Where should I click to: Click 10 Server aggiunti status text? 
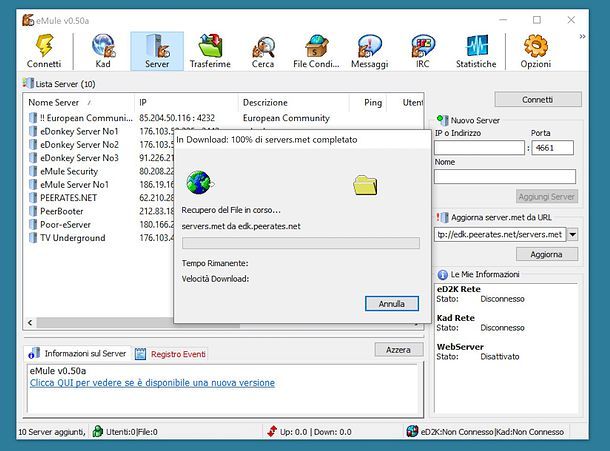click(52, 432)
